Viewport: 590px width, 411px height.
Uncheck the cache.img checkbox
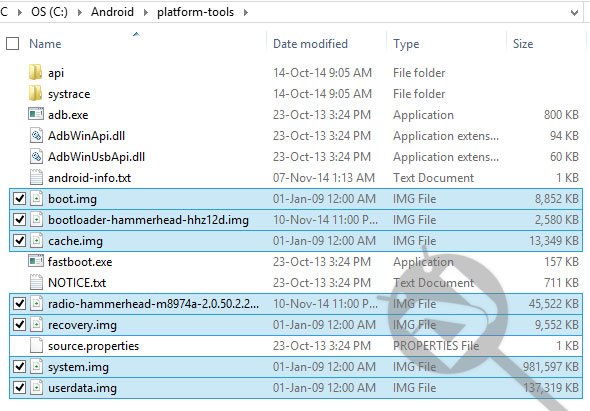coord(19,241)
